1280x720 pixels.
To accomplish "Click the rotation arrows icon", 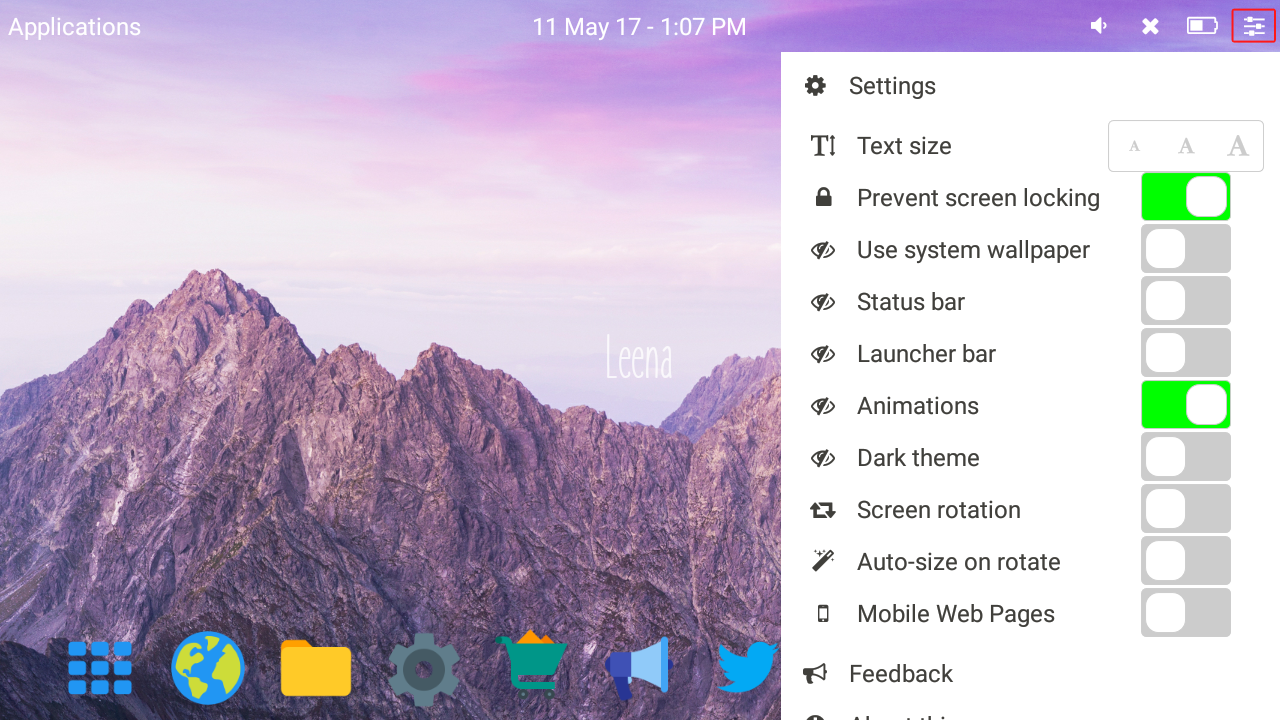I will 823,510.
